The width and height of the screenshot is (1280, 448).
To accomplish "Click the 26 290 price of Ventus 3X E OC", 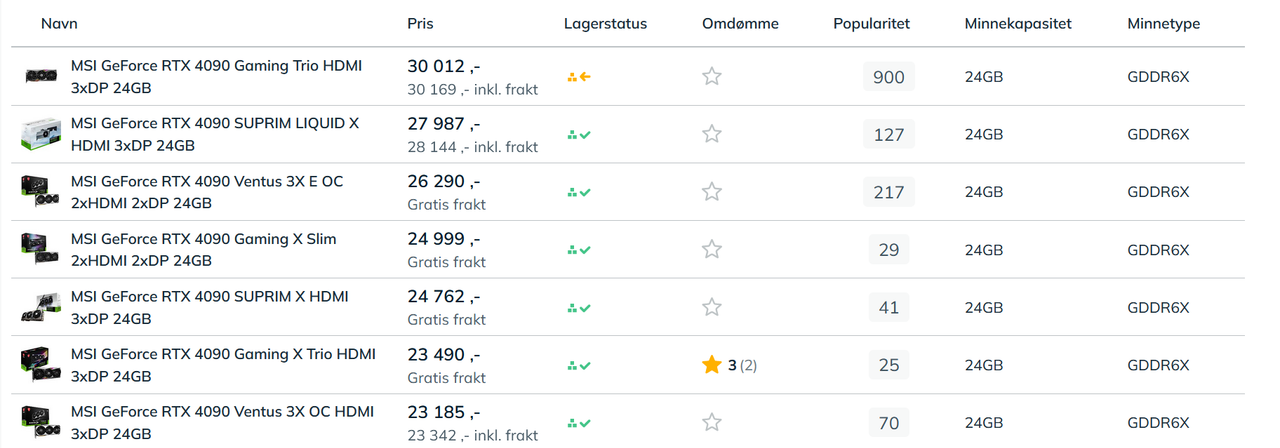I will (x=443, y=182).
